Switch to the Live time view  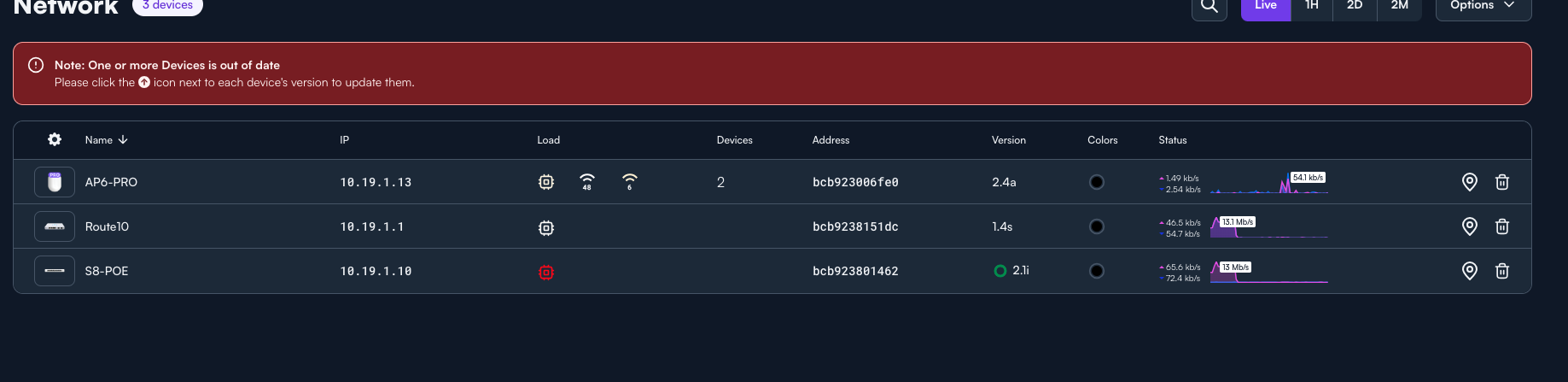point(1265,7)
